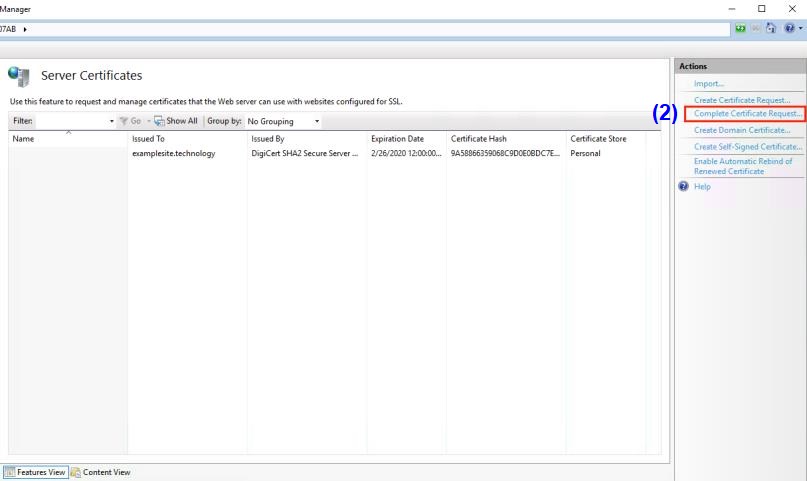Sort by the Expiration Date column header
Image resolution: width=807 pixels, height=481 pixels.
pyautogui.click(x=407, y=139)
